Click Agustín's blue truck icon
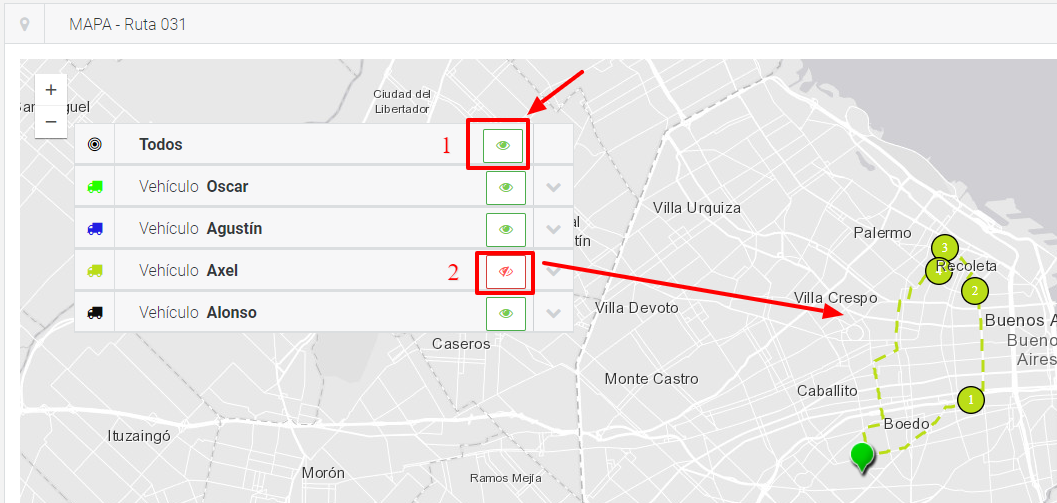 click(95, 229)
